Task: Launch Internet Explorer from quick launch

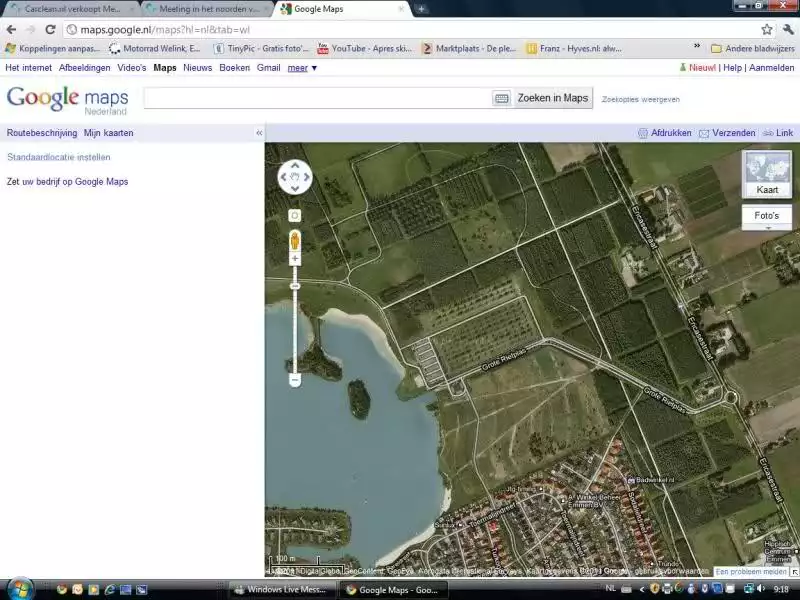Action: 109,589
